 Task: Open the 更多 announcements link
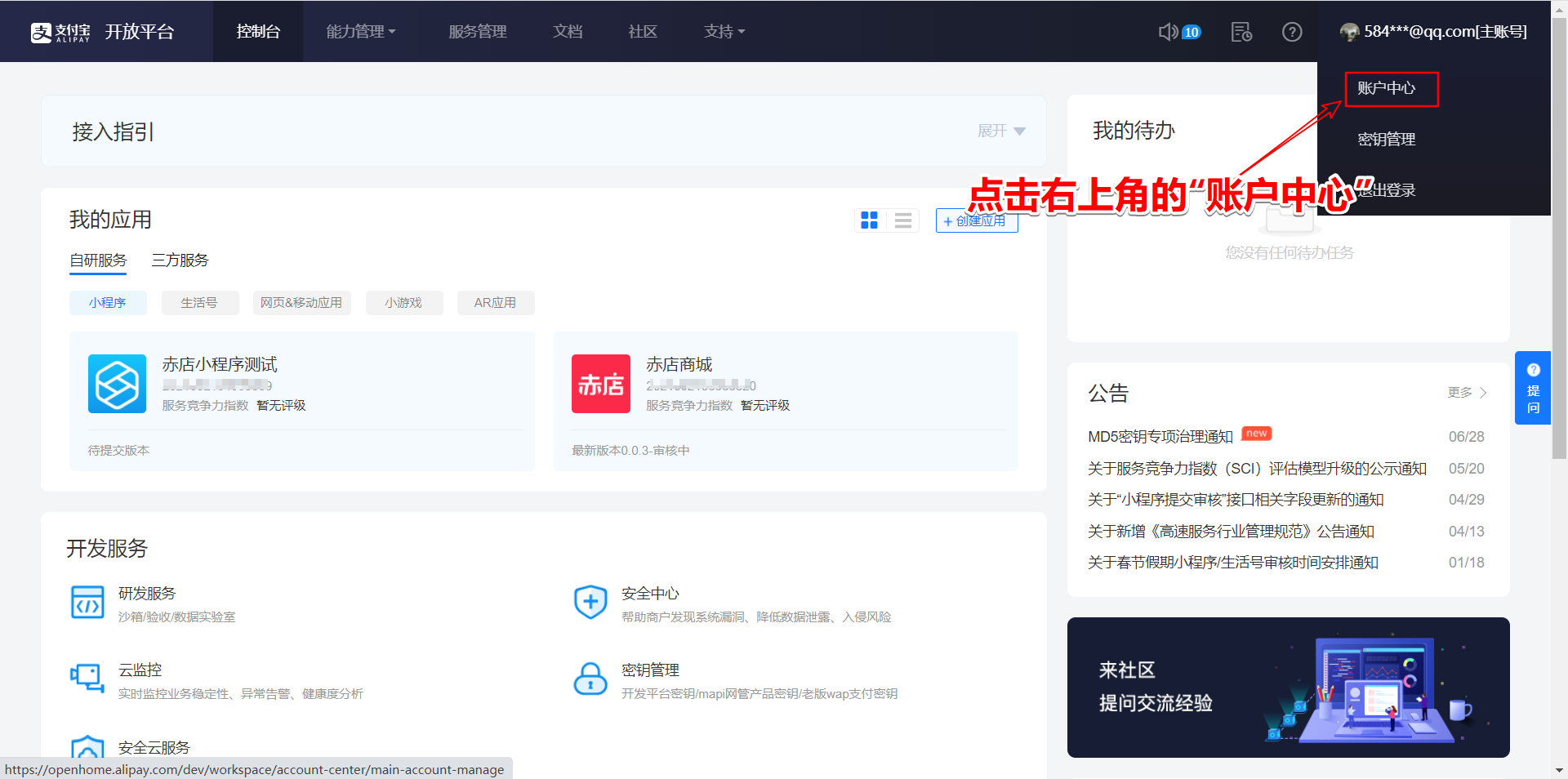point(1468,393)
